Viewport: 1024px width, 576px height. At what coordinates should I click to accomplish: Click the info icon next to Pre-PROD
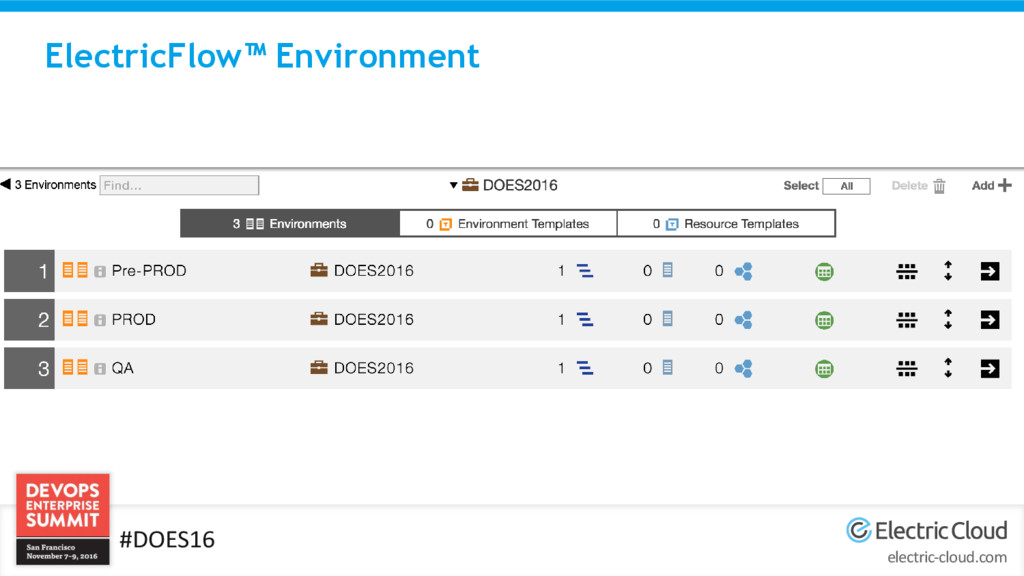(100, 272)
